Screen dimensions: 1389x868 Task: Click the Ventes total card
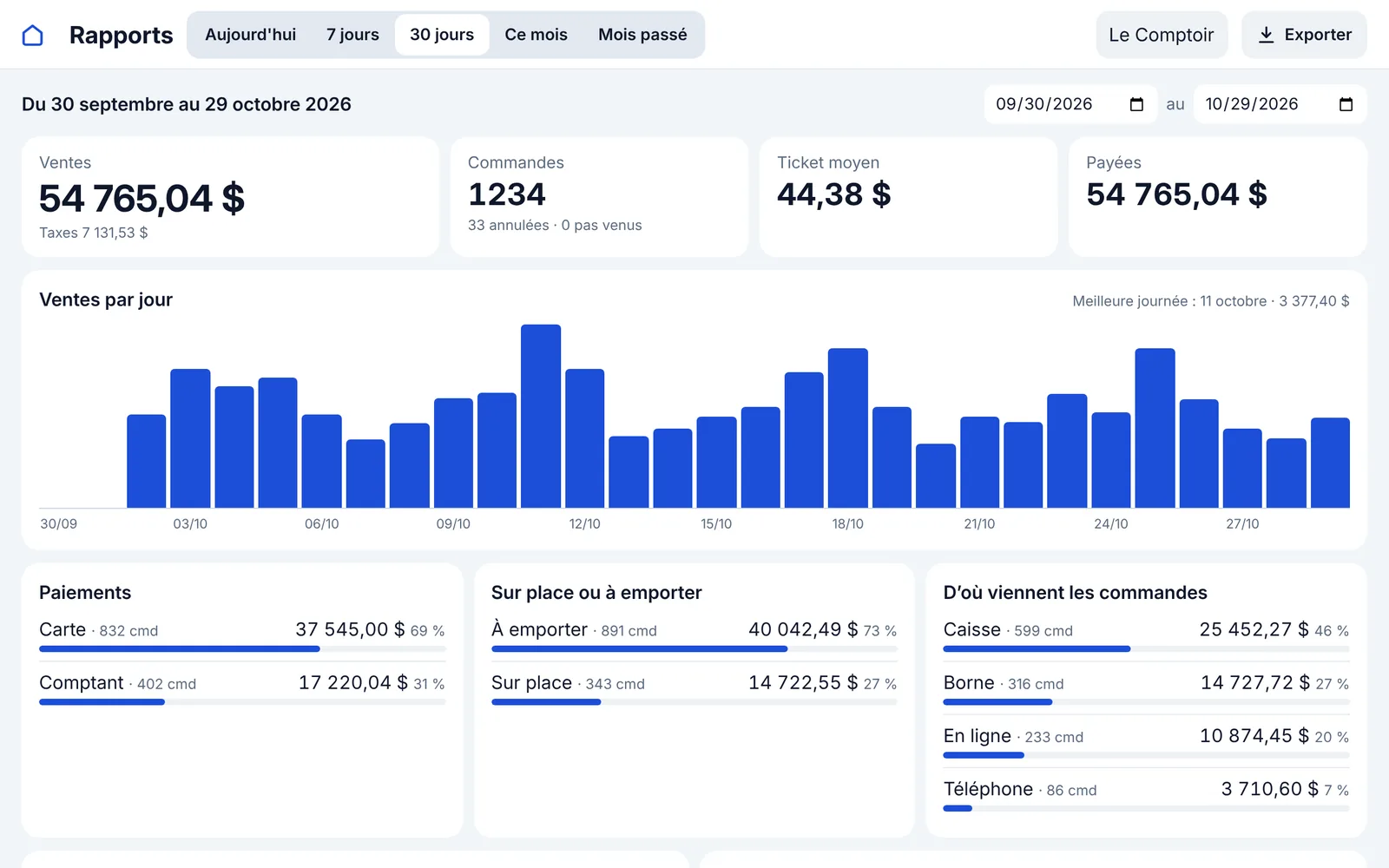[230, 197]
